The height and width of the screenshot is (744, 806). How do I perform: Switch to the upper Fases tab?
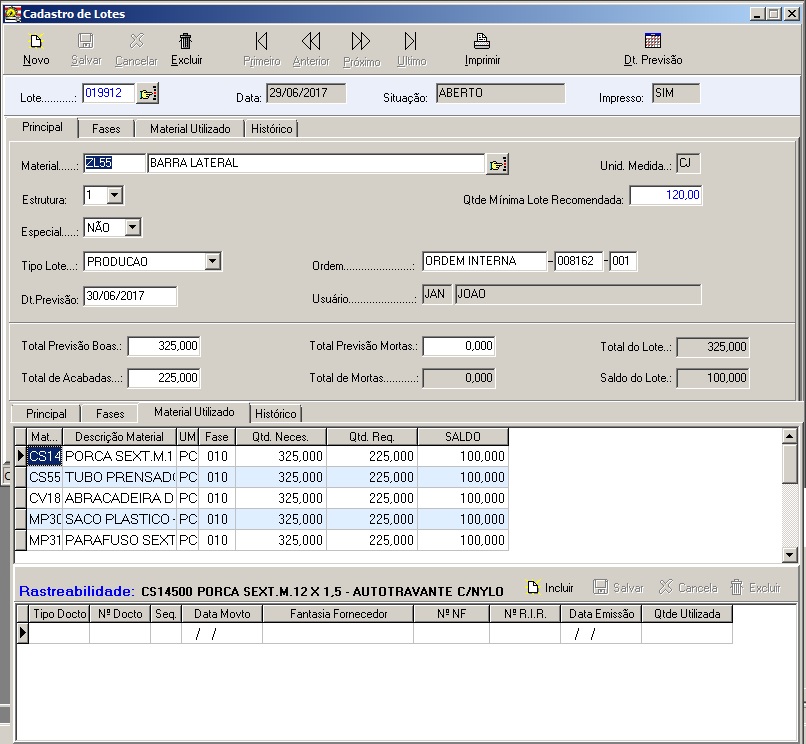click(x=106, y=129)
